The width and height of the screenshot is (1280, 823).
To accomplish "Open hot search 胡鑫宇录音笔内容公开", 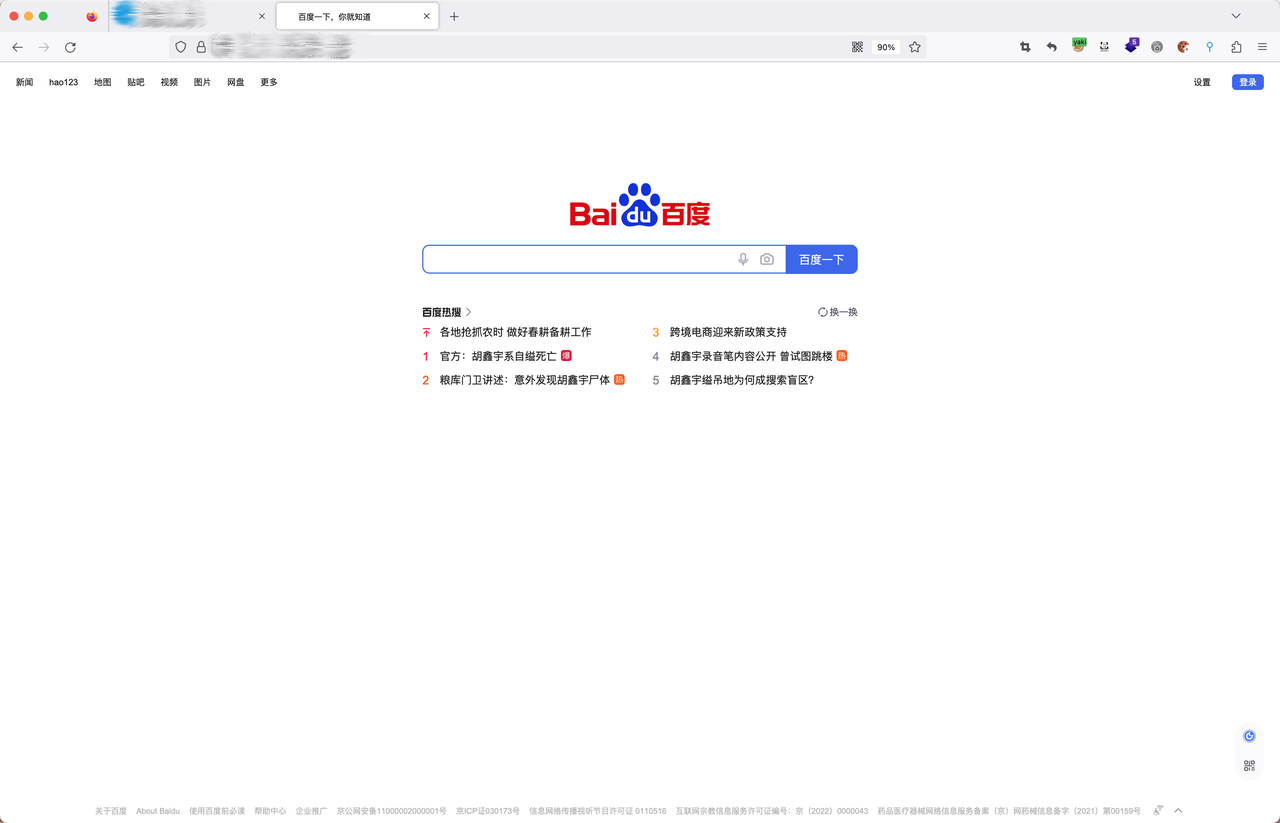I will coord(751,356).
